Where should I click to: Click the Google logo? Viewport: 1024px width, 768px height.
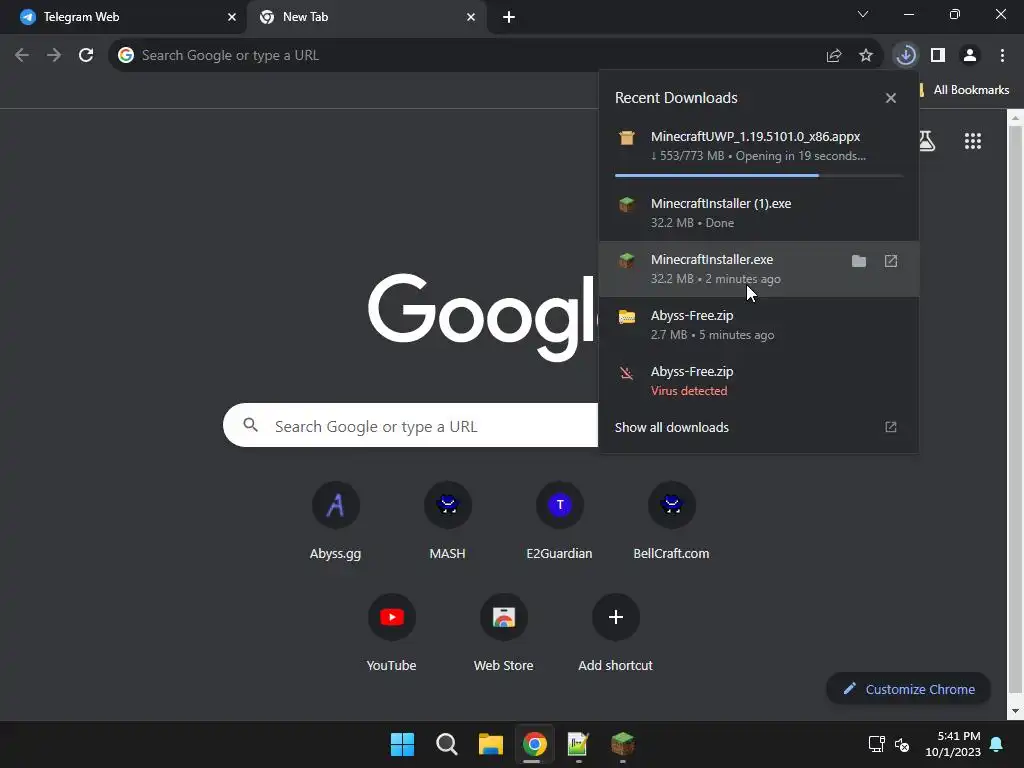(x=482, y=316)
